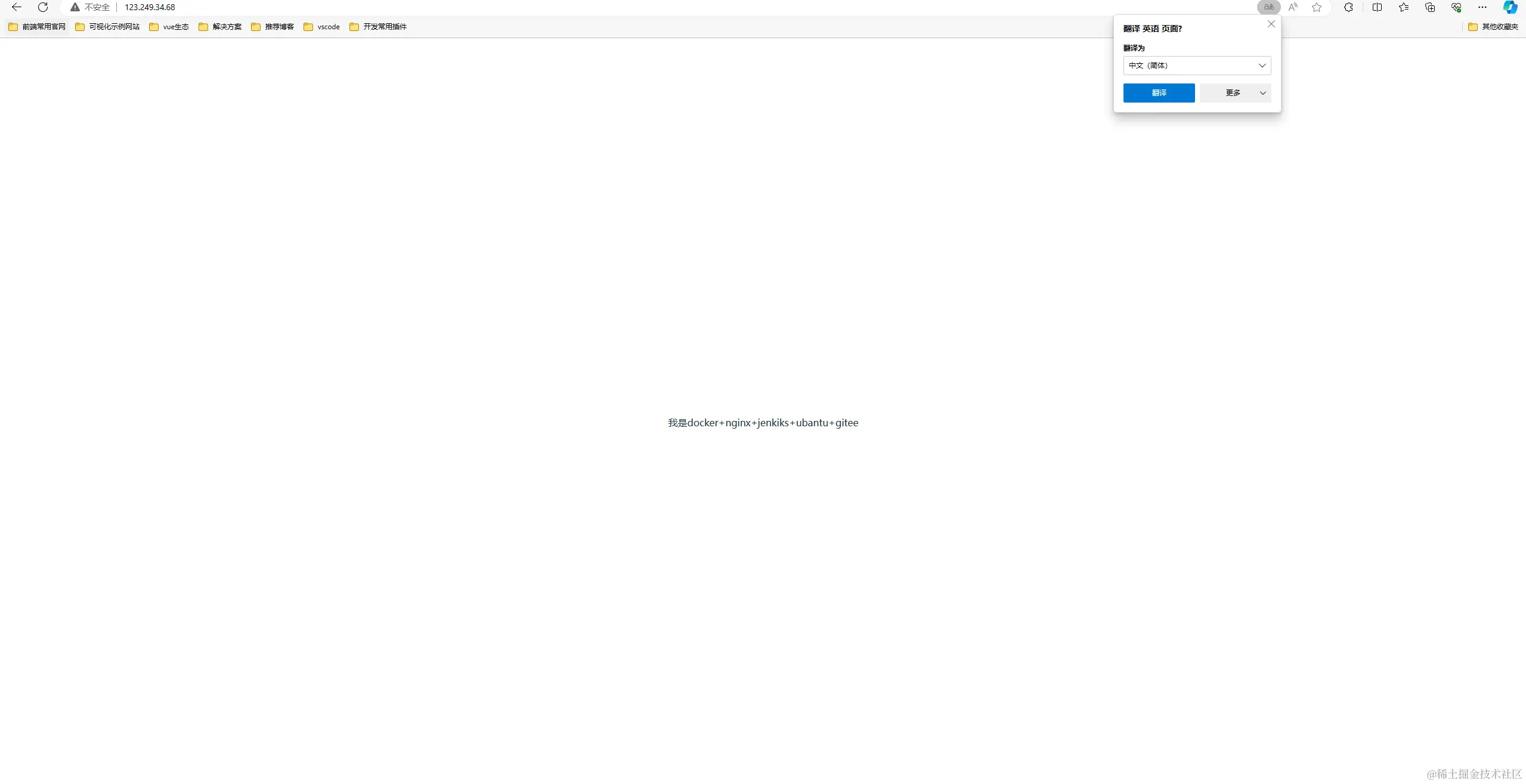Close the translate popup
Image resolution: width=1526 pixels, height=784 pixels.
pyautogui.click(x=1271, y=24)
